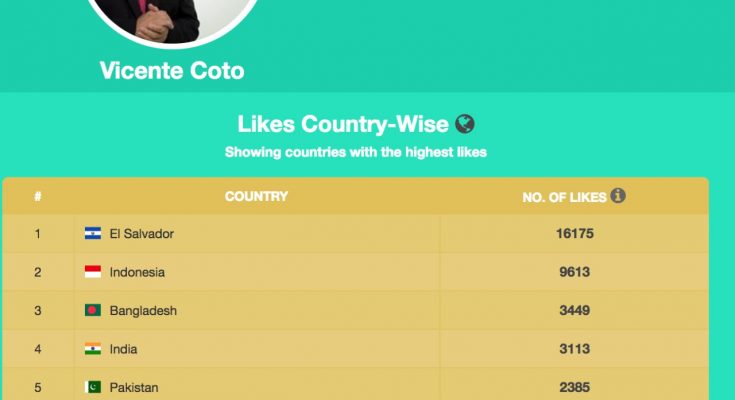The height and width of the screenshot is (400, 735).
Task: Select the Pakistan country name
Action: 134,387
